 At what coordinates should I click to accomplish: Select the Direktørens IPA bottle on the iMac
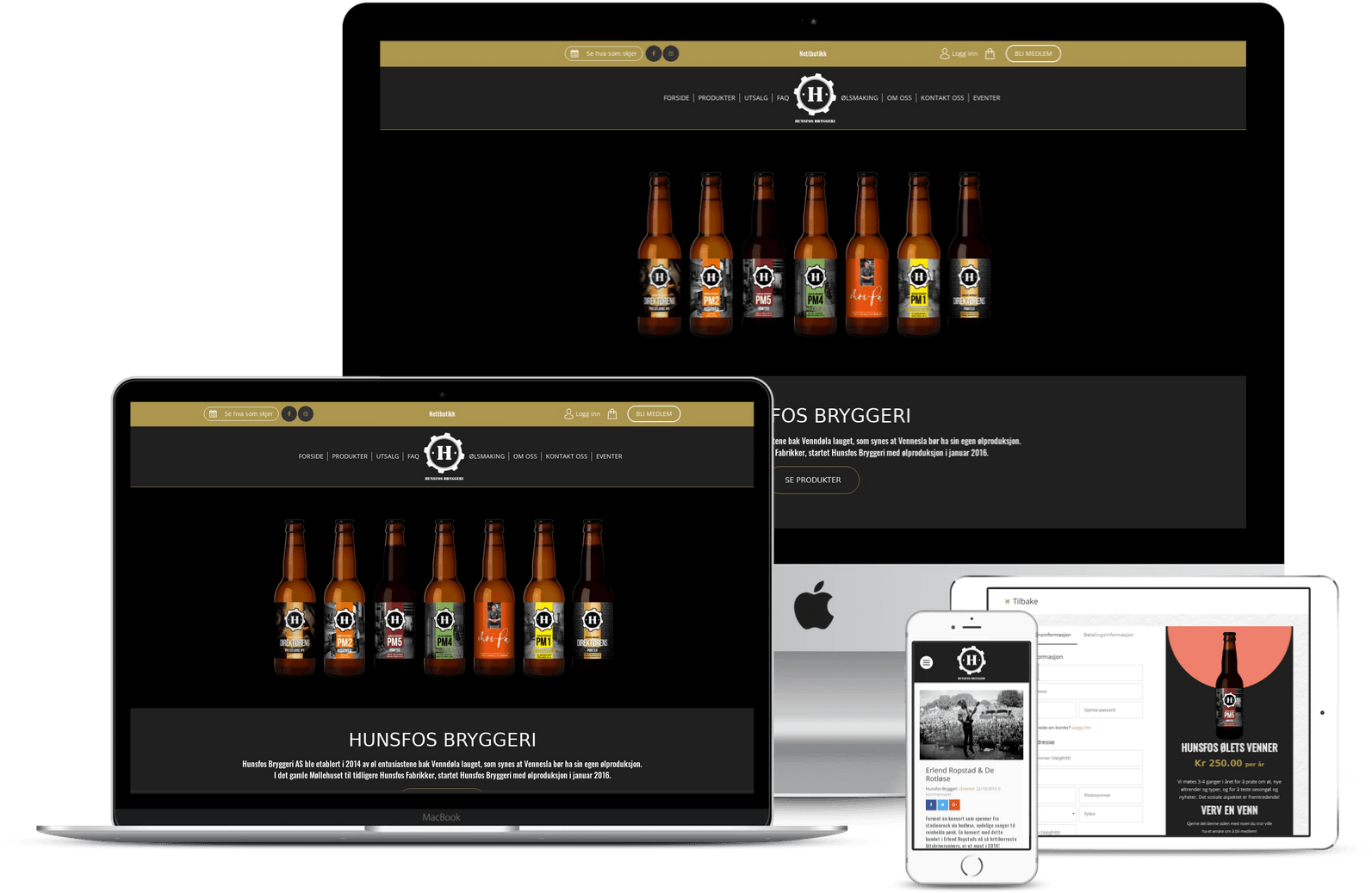pyautogui.click(x=659, y=252)
